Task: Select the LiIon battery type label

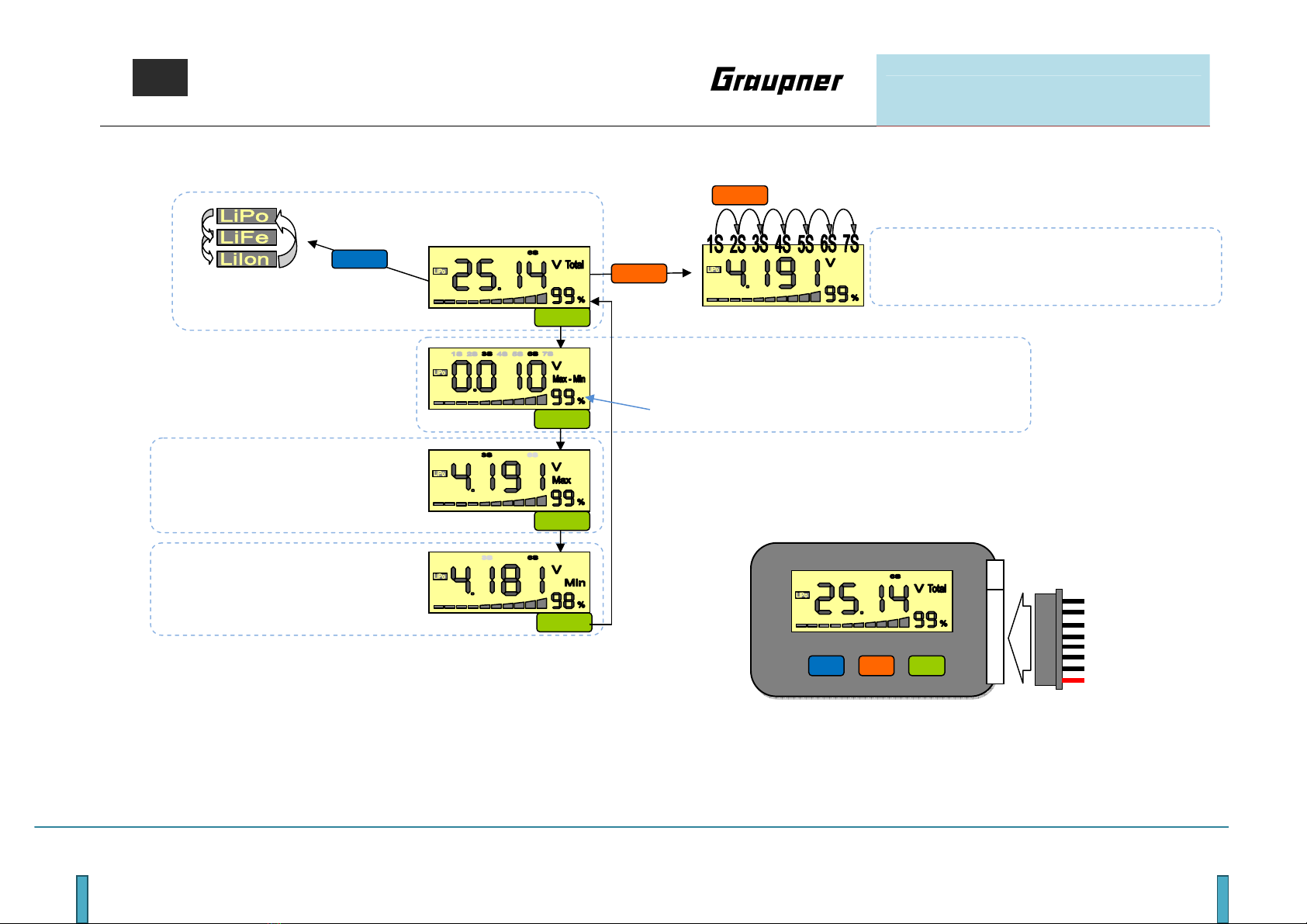Action: click(247, 259)
